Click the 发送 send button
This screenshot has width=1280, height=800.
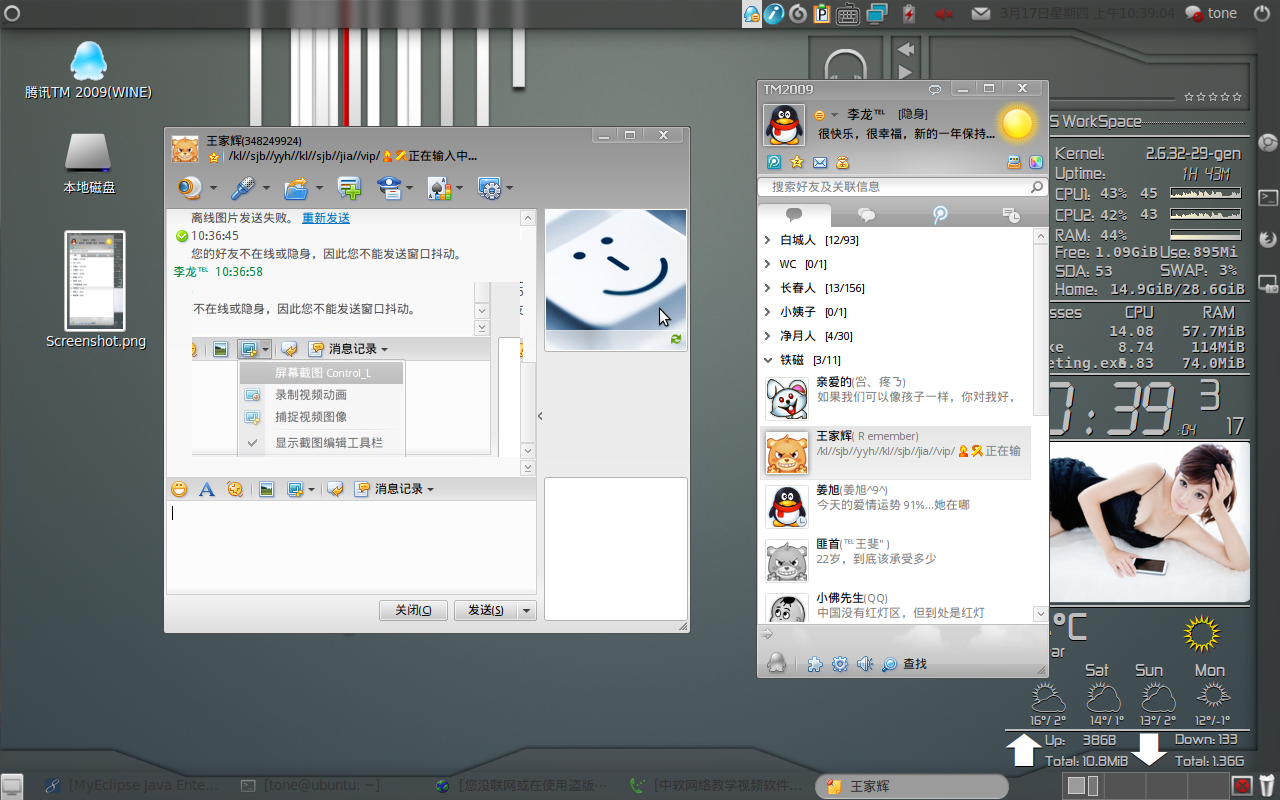(485, 610)
